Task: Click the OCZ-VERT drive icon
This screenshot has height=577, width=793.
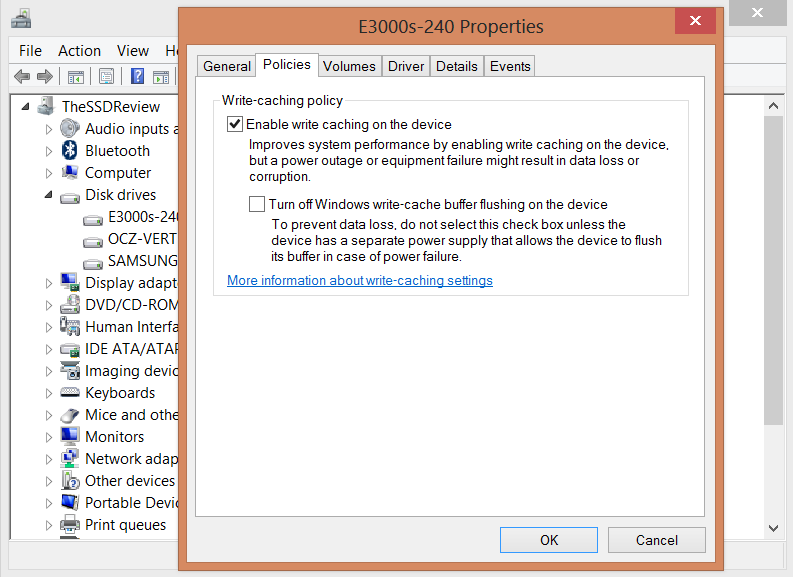Action: [93, 241]
